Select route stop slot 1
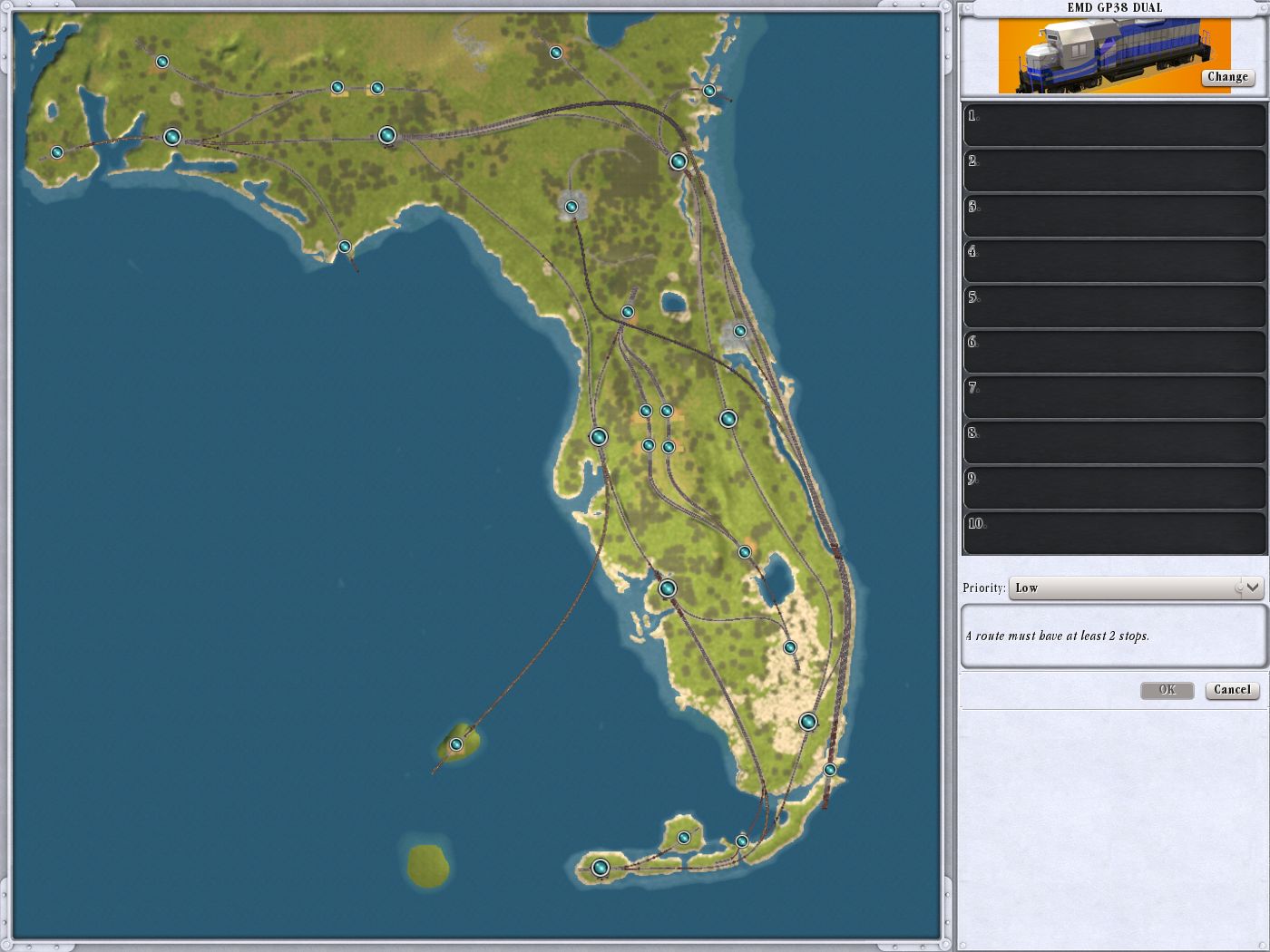1270x952 pixels. [x=1114, y=125]
